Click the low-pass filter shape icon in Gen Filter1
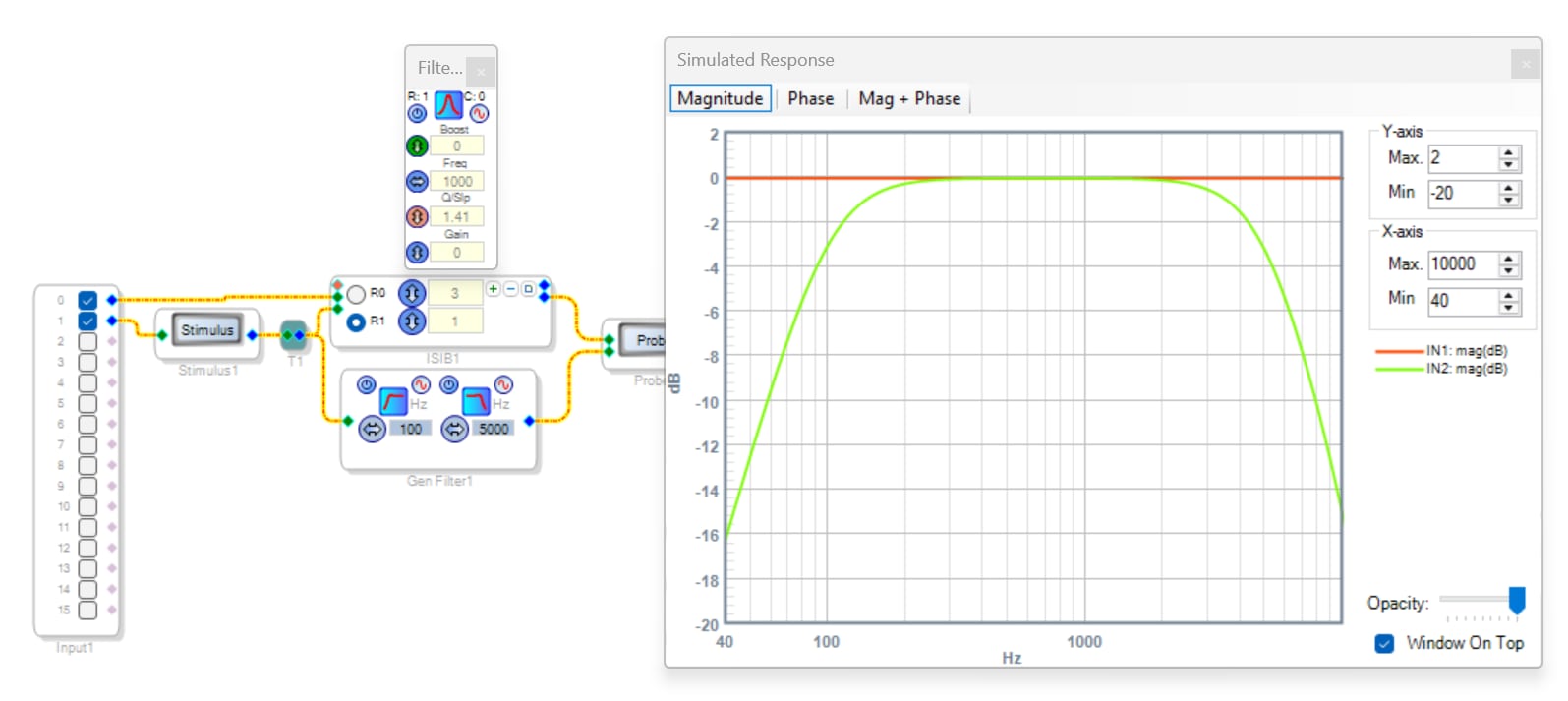 pos(476,401)
